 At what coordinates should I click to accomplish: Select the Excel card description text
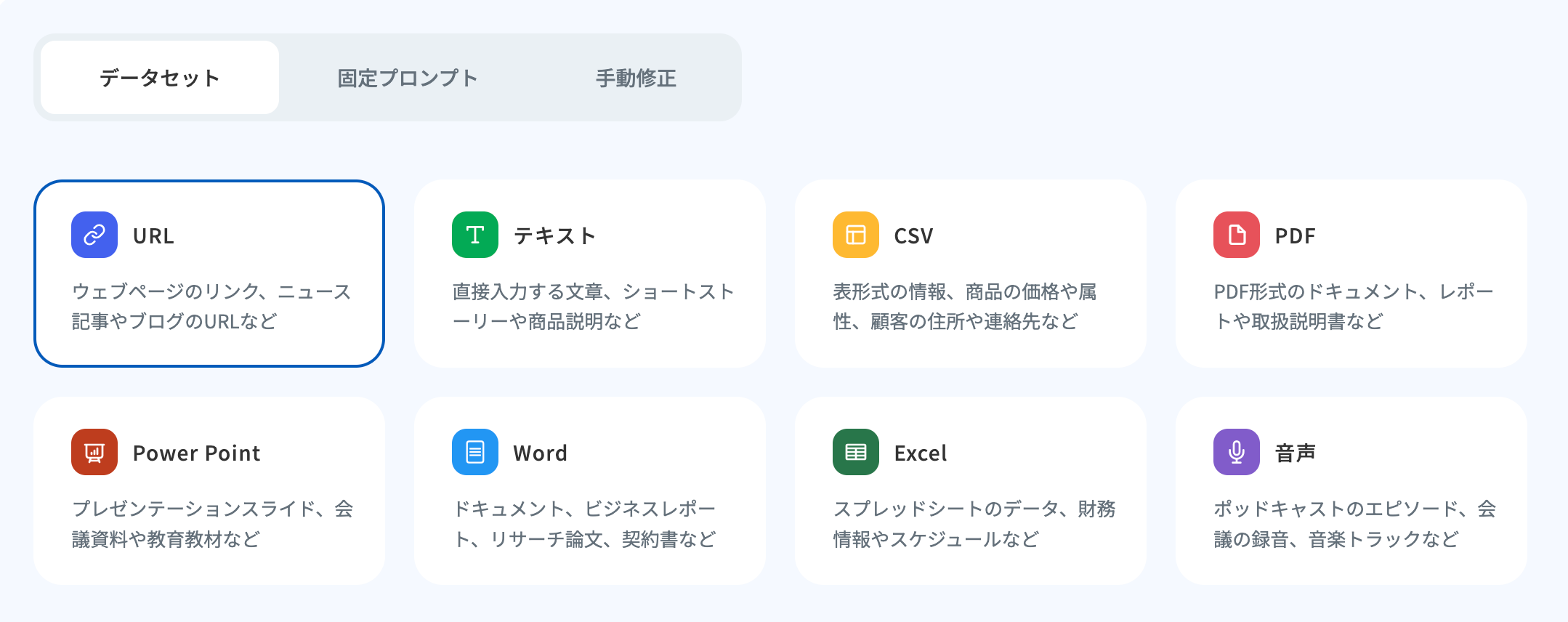pyautogui.click(x=974, y=523)
